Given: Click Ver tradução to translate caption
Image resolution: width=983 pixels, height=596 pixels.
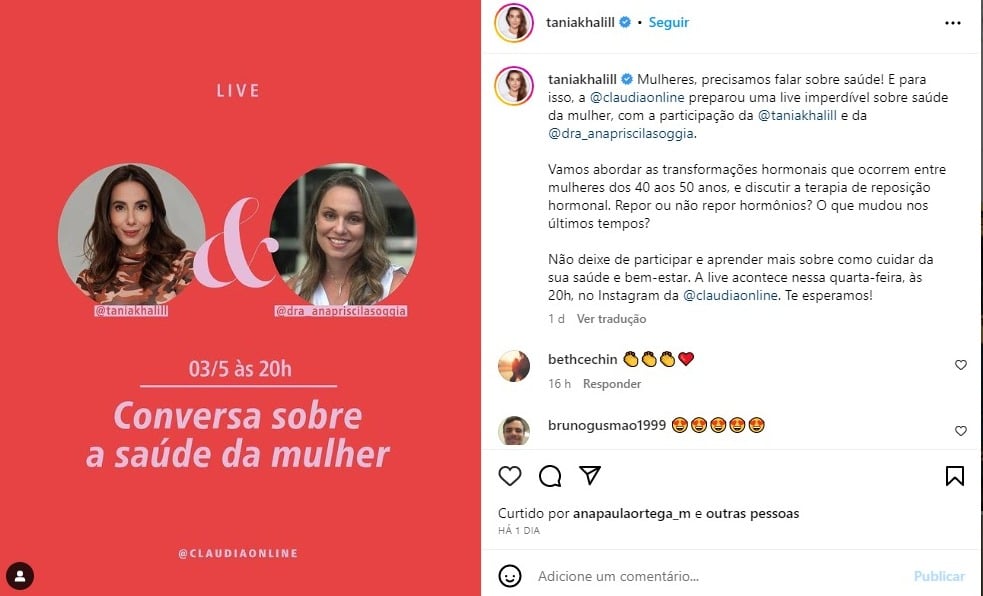Looking at the screenshot, I should (x=611, y=319).
